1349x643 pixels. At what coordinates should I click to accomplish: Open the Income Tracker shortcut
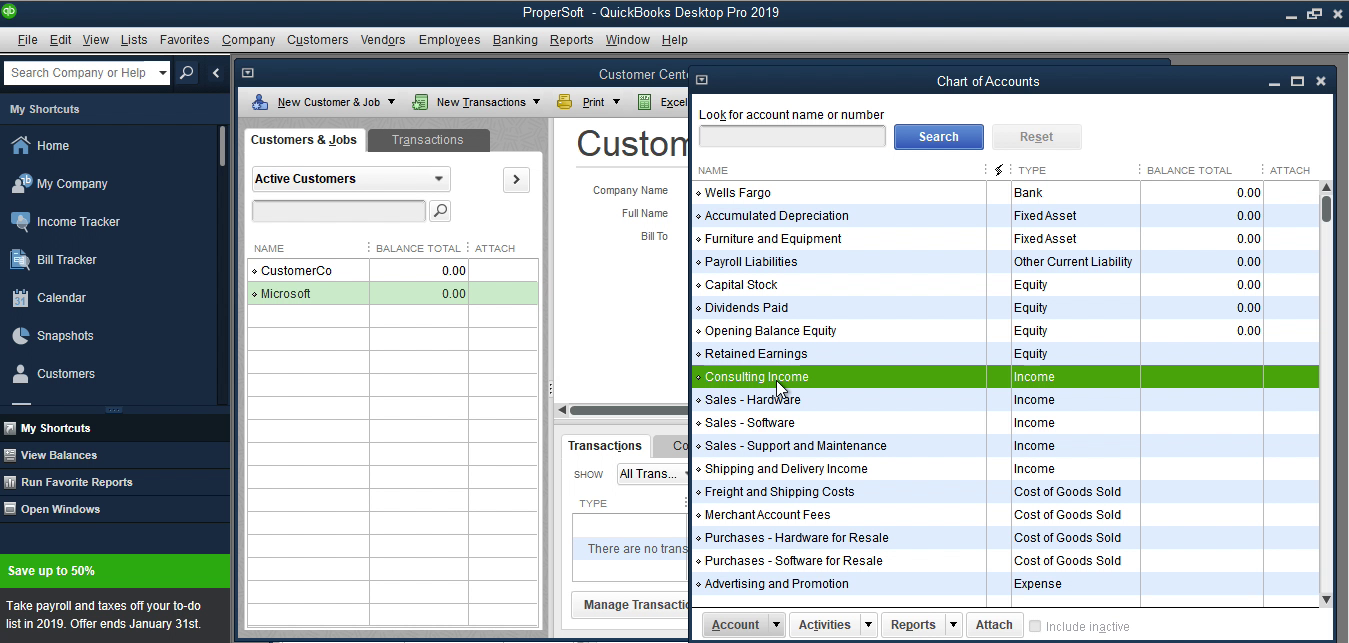click(77, 222)
